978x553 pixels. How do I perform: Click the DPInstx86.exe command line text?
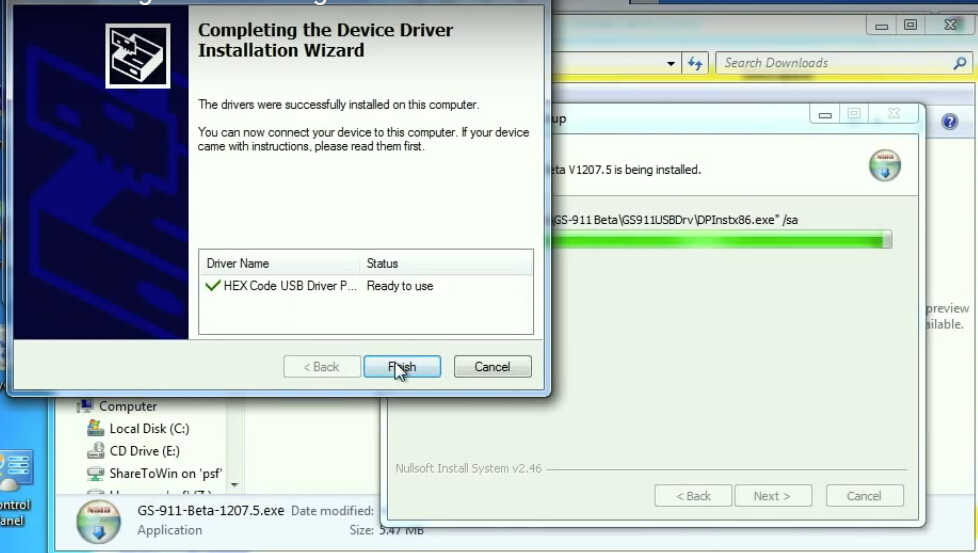(x=675, y=219)
